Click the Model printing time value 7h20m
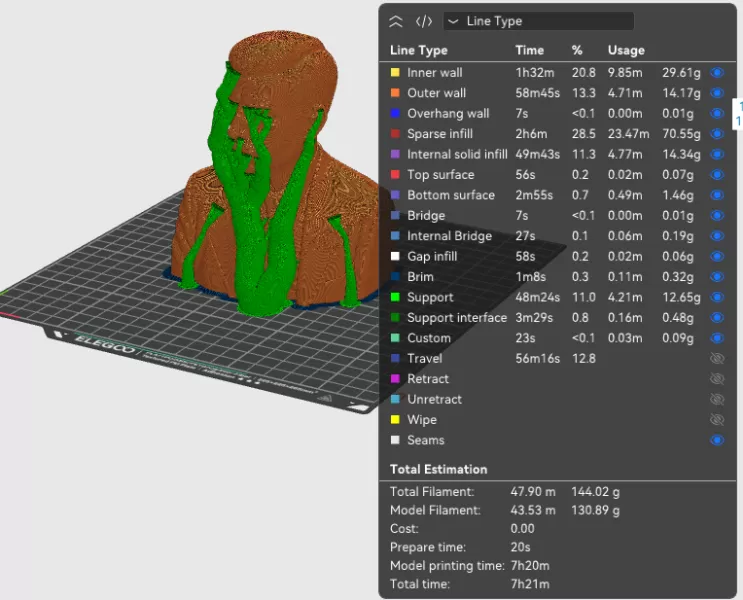 coord(530,565)
